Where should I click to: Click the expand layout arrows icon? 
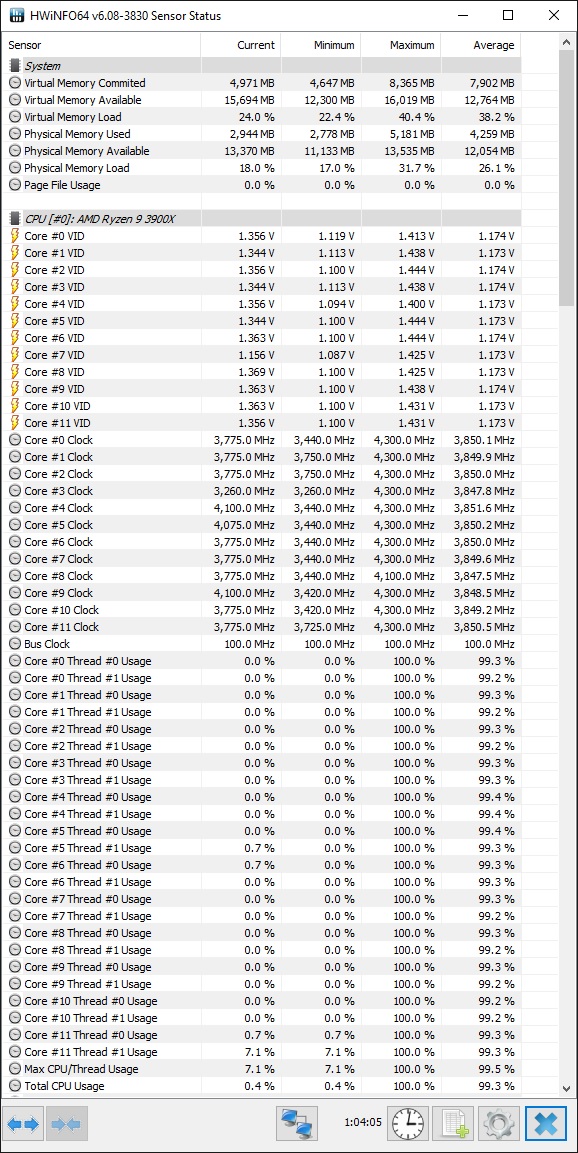coord(23,1124)
